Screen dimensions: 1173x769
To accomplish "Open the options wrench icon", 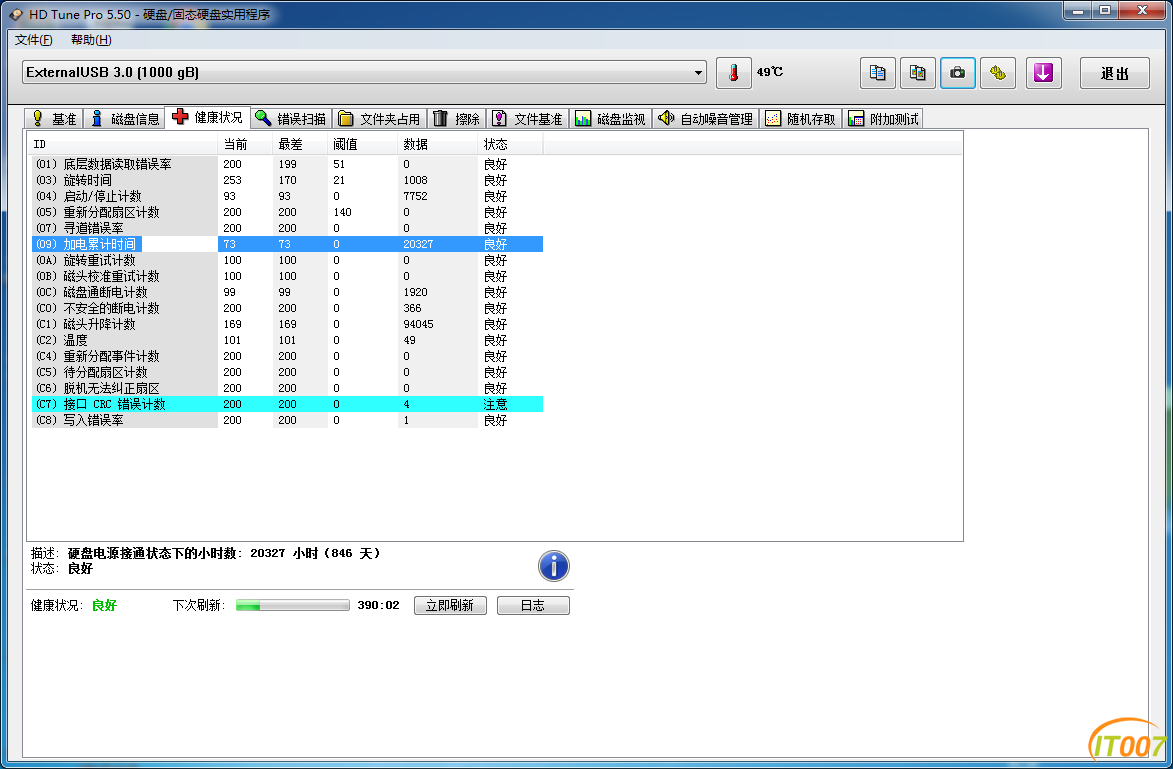I will 998,73.
